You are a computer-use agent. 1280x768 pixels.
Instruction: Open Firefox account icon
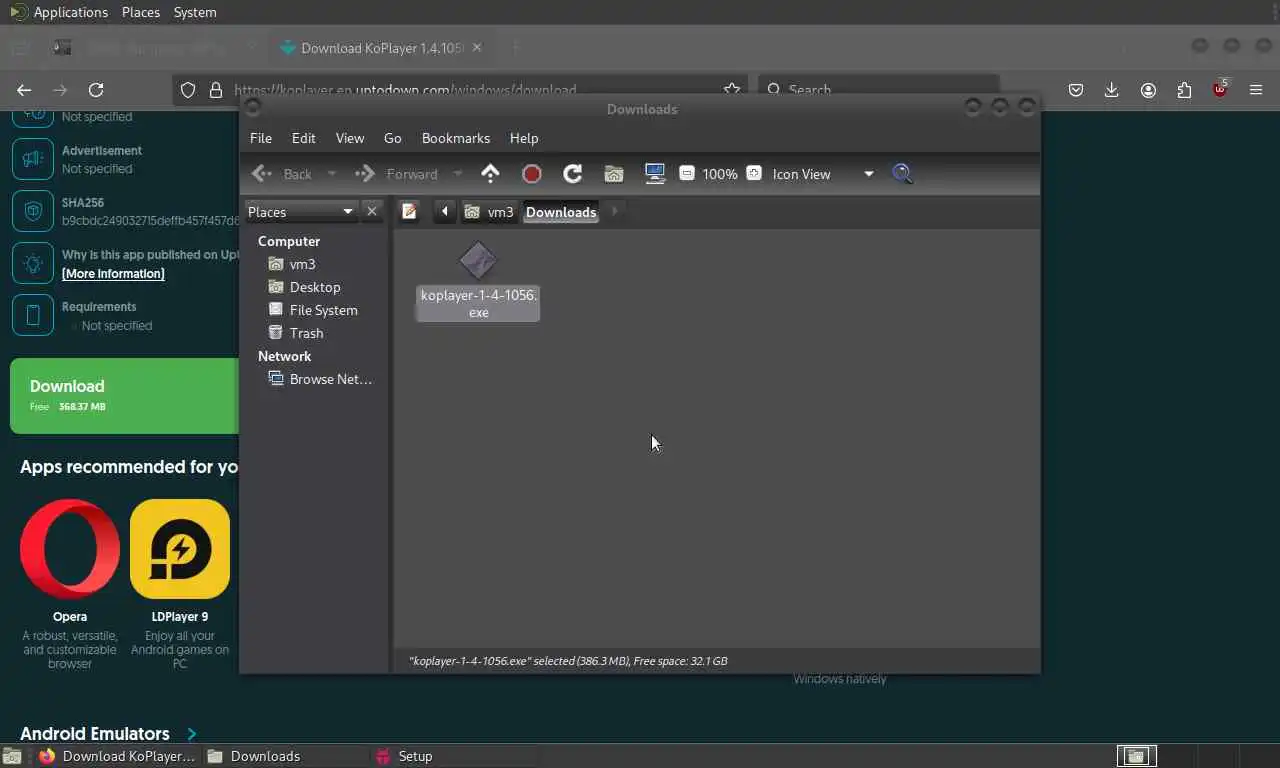(x=1148, y=90)
